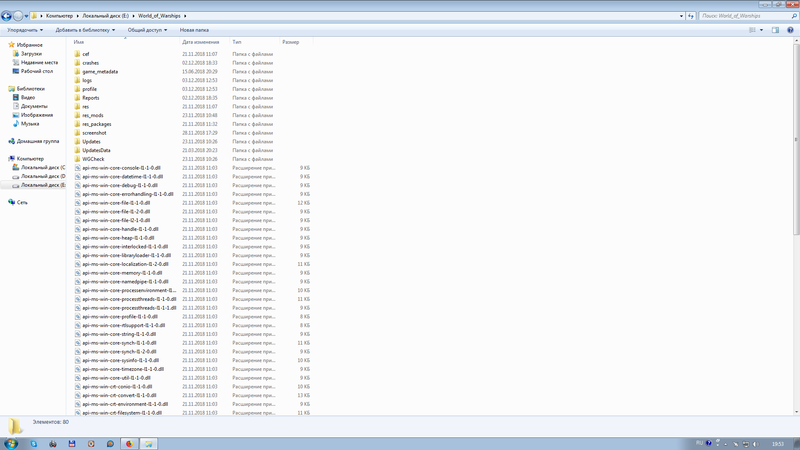
Task: Click the search magnifier icon
Action: point(794,16)
